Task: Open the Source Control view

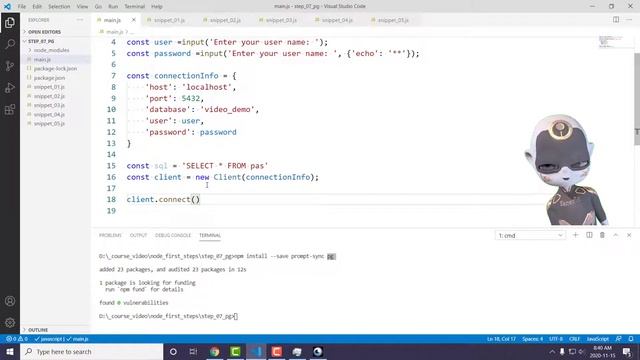Action: point(10,66)
